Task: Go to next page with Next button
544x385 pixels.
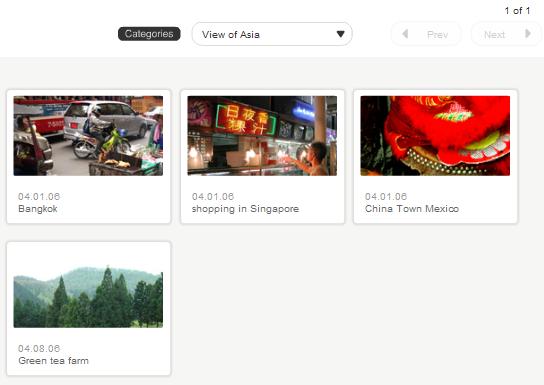Action: point(506,34)
